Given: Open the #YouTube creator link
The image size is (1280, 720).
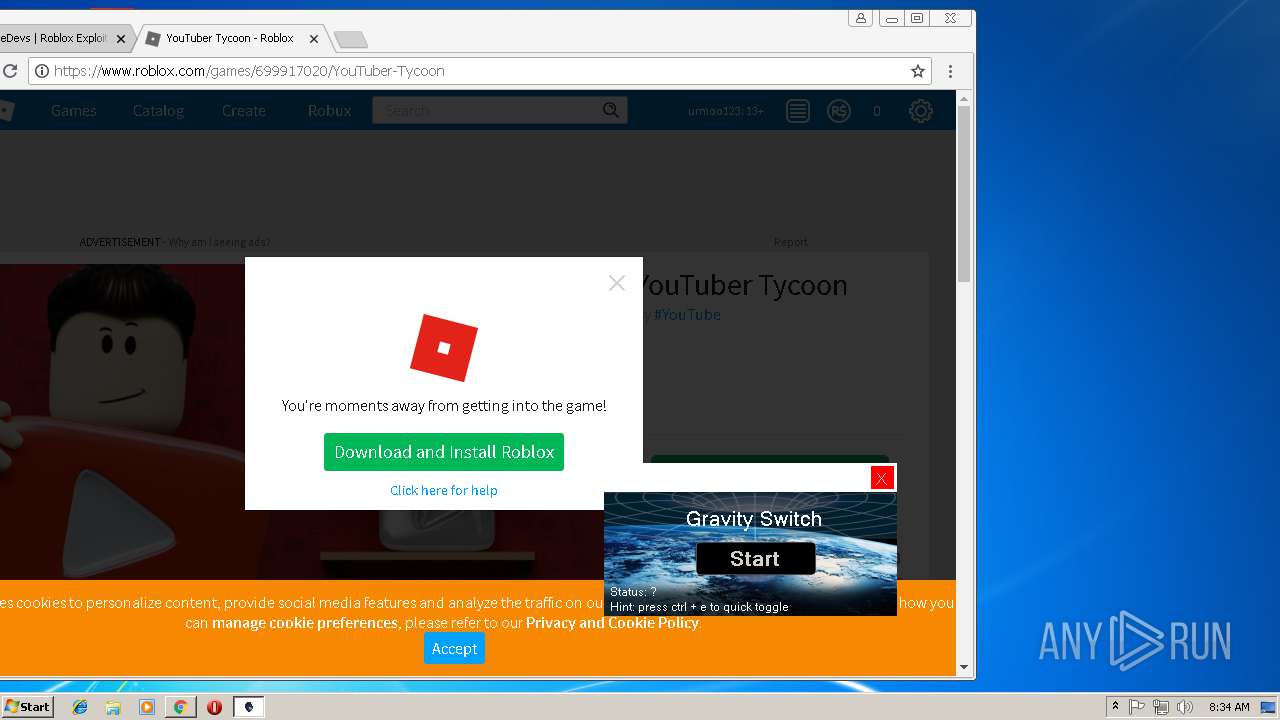Looking at the screenshot, I should 687,314.
